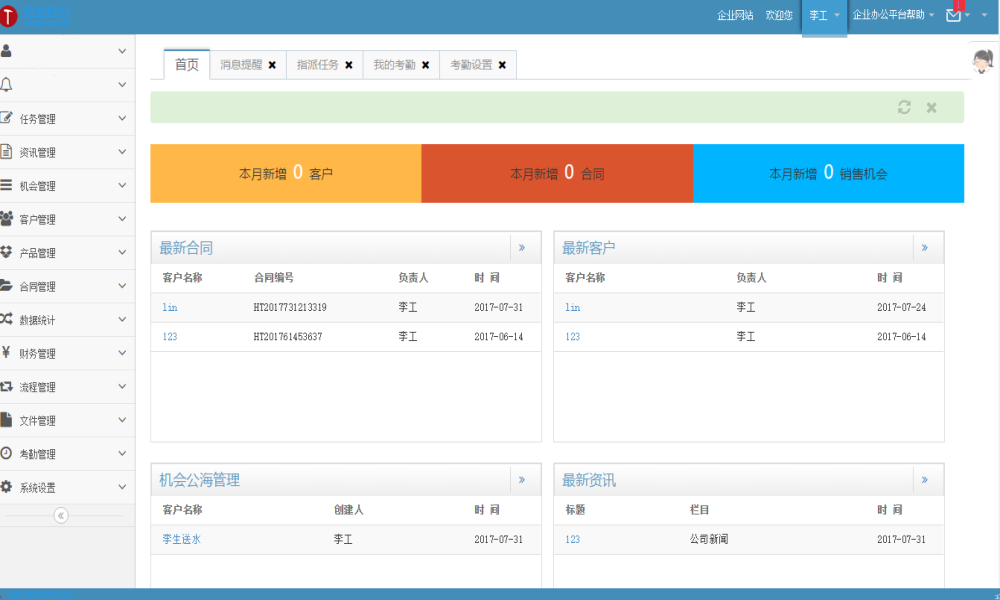Expand the 数据统计 menu chevron
This screenshot has width=1000, height=600.
click(x=122, y=319)
